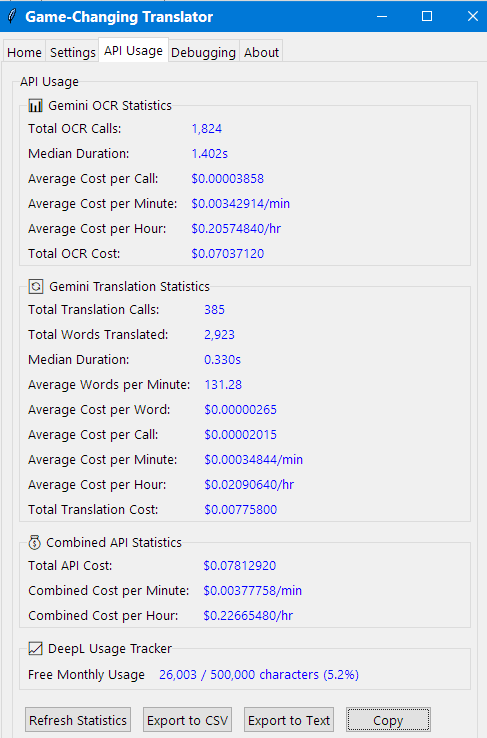Click the Free Monthly Usage label
The image size is (487, 738).
pos(86,674)
